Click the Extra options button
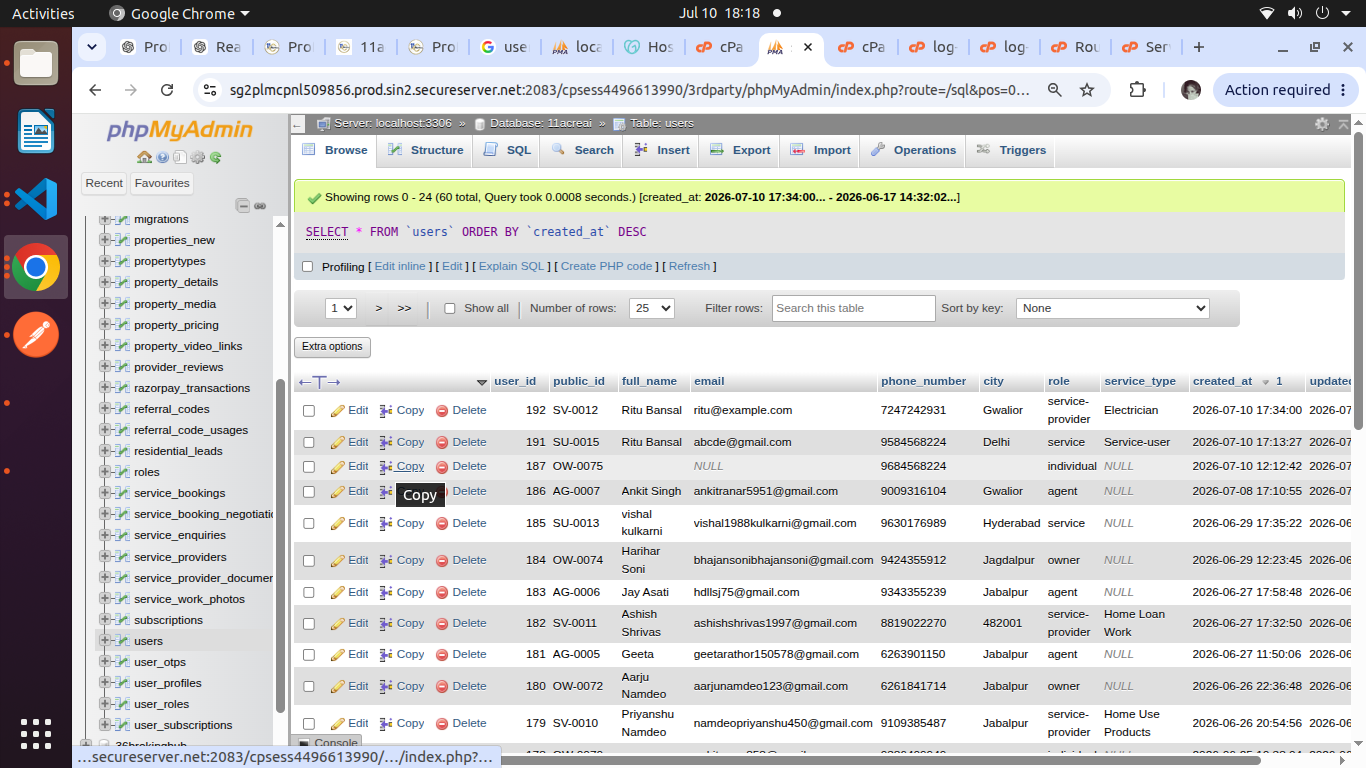Viewport: 1366px width, 768px height. pos(332,347)
